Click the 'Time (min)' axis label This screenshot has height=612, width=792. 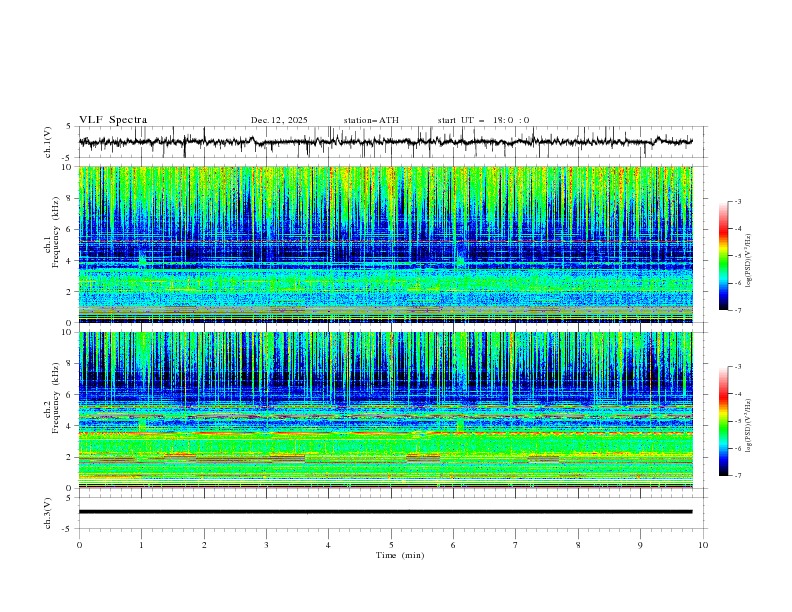tap(400, 555)
